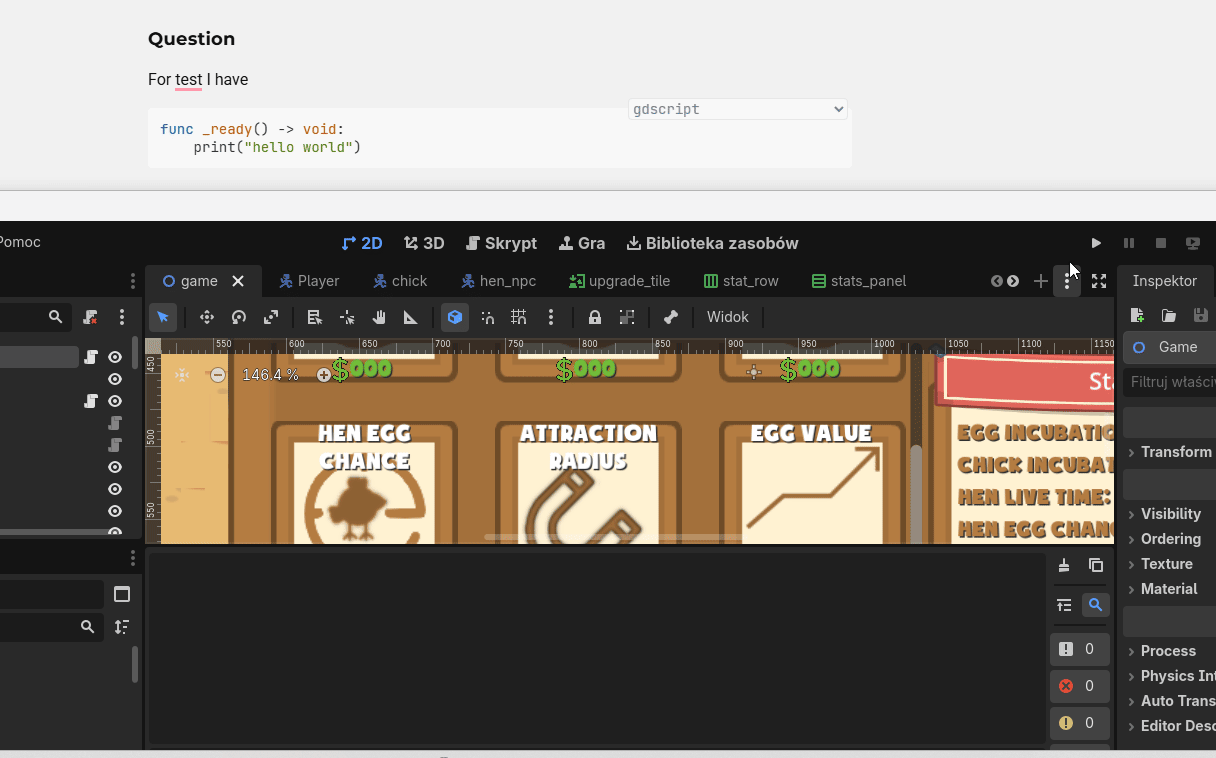The image size is (1216, 758).
Task: Lock the selected node with padlock icon
Action: pos(595,317)
